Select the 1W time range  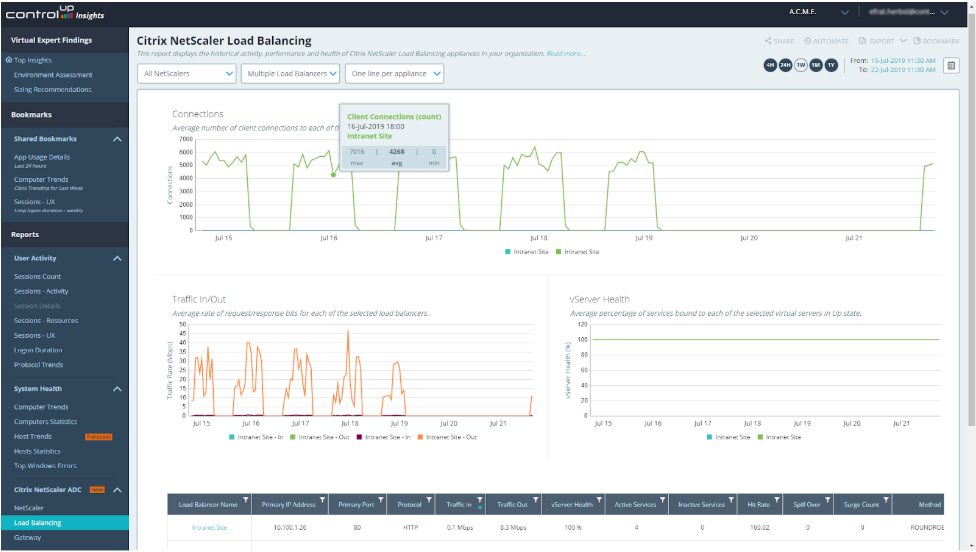[800, 65]
